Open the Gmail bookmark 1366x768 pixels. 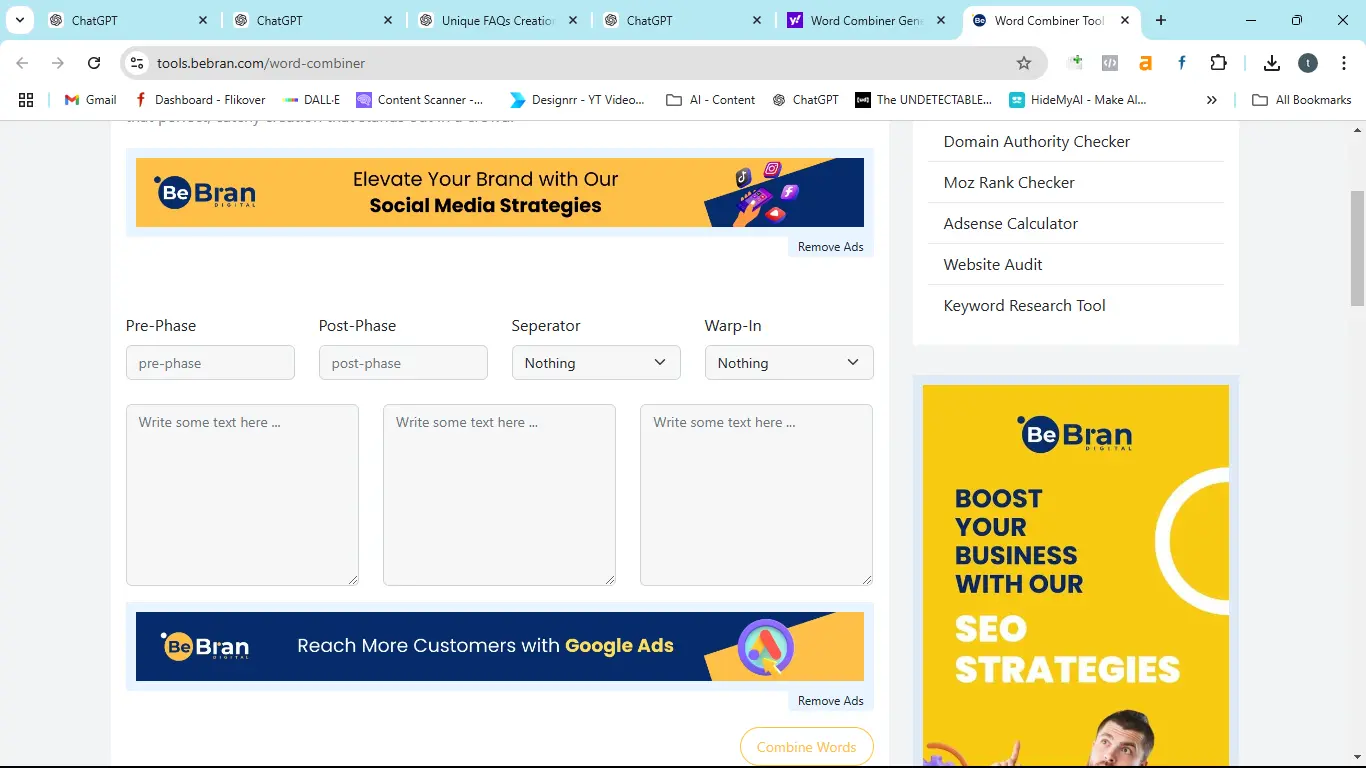pos(90,100)
